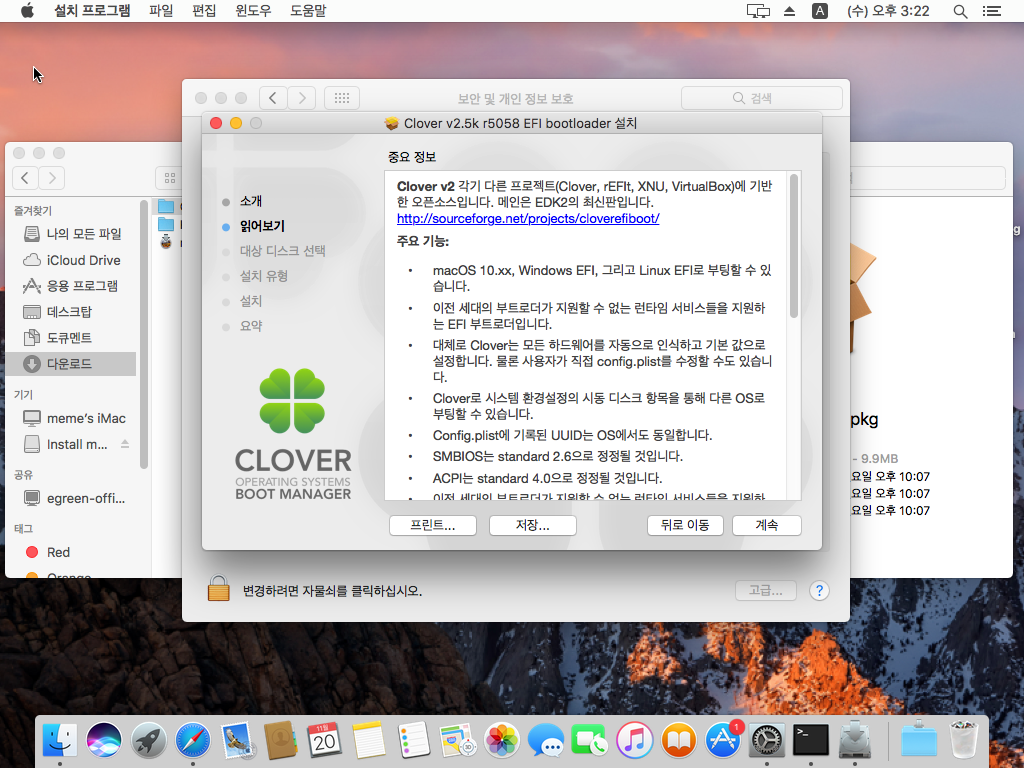Click the show all grid button in preferences

click(x=342, y=98)
